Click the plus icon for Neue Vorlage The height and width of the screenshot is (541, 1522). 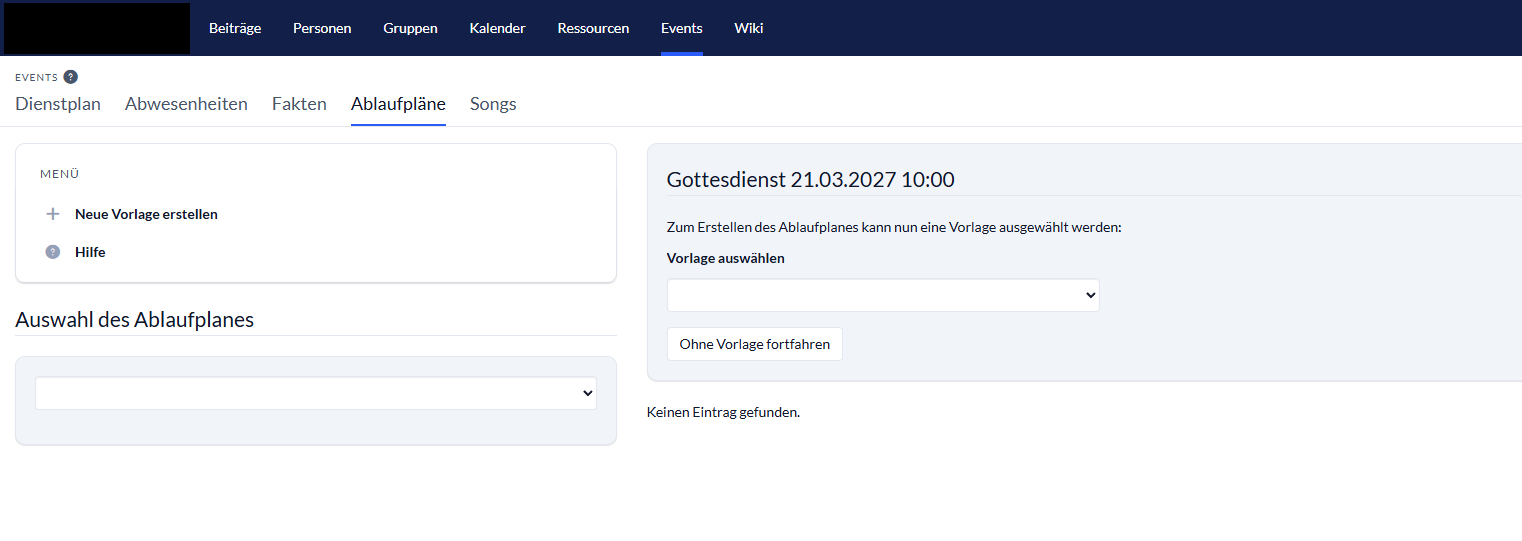53,214
